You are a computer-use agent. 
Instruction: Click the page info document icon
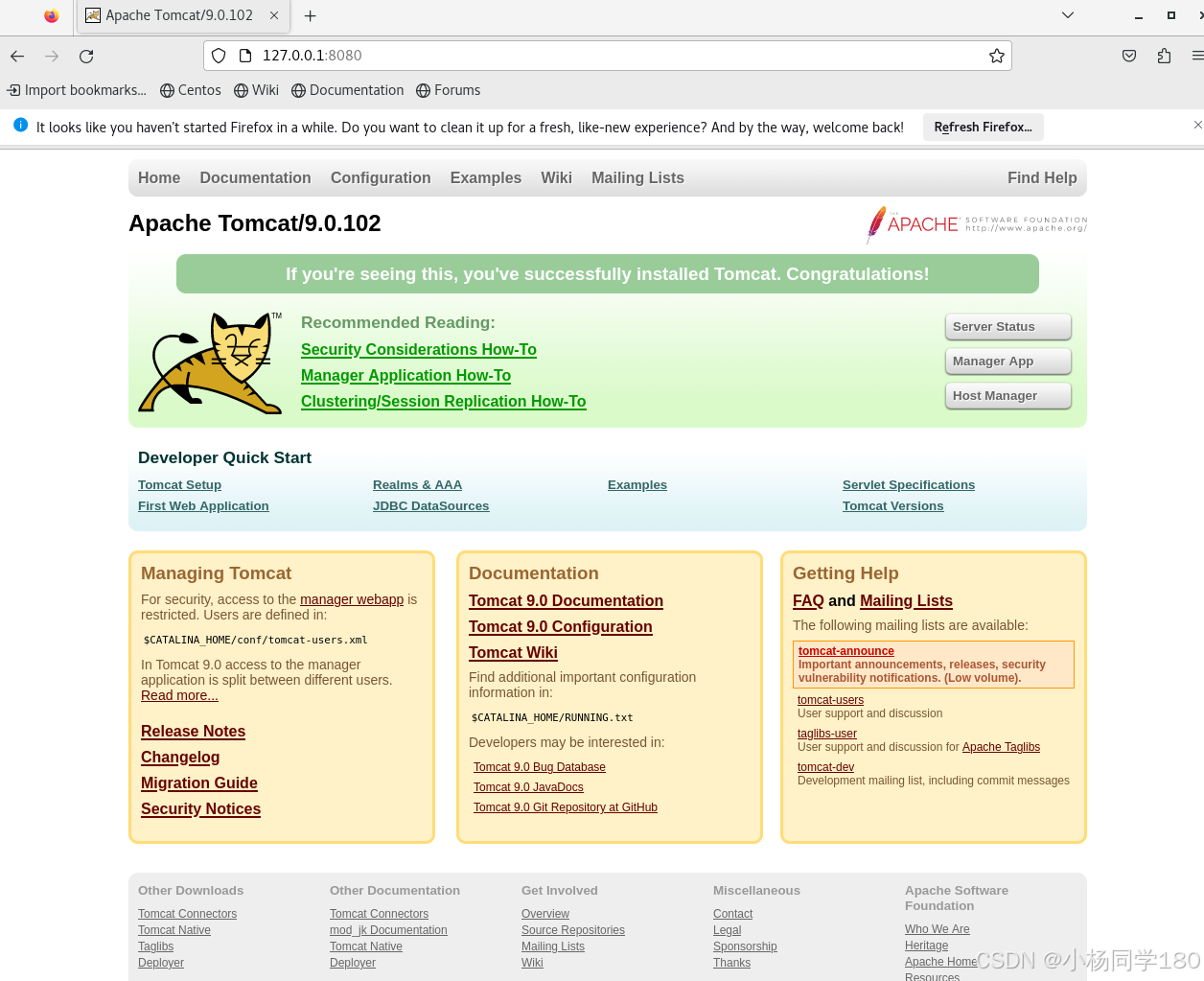[x=245, y=56]
